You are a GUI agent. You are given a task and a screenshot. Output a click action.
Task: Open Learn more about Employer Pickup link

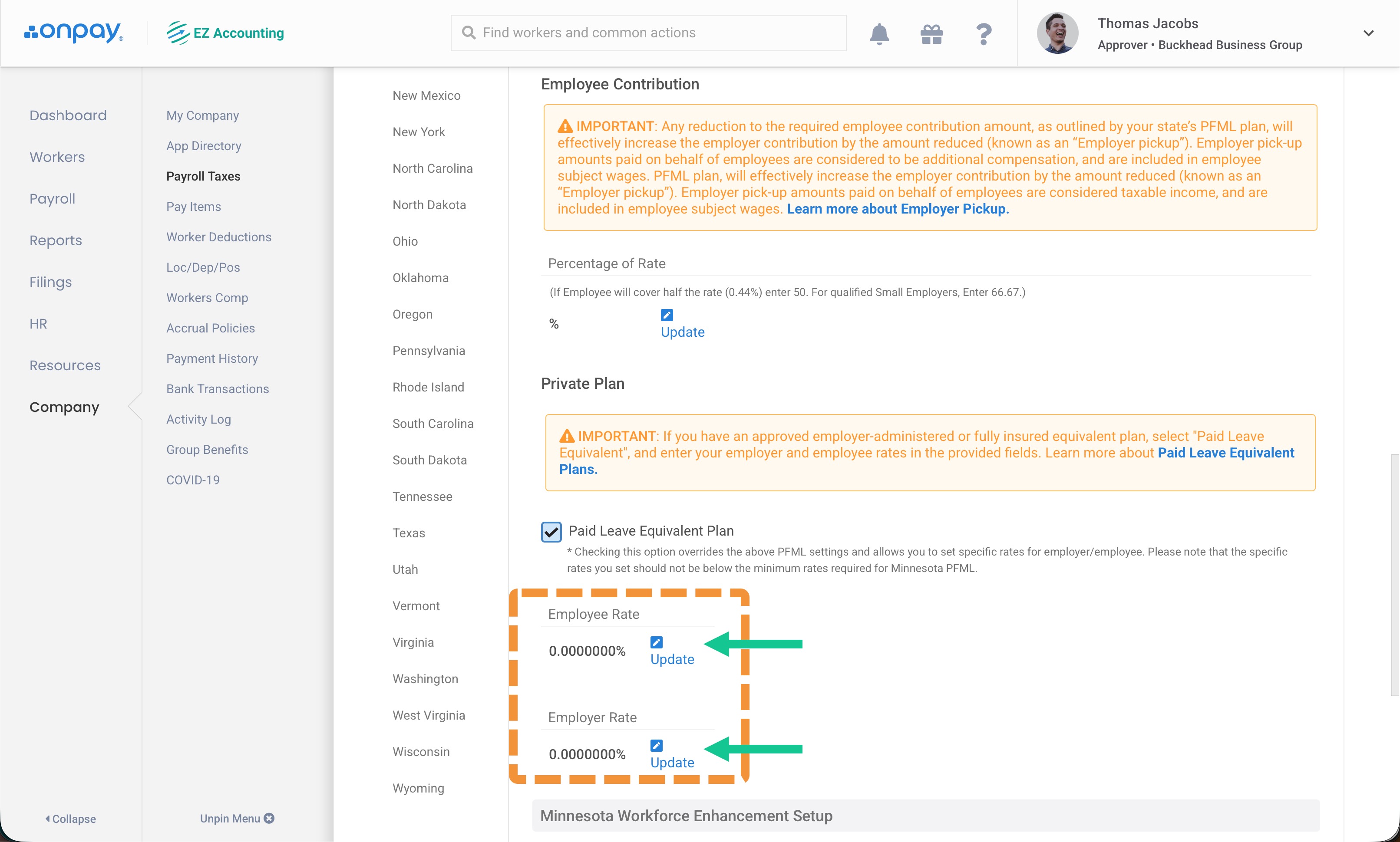897,209
